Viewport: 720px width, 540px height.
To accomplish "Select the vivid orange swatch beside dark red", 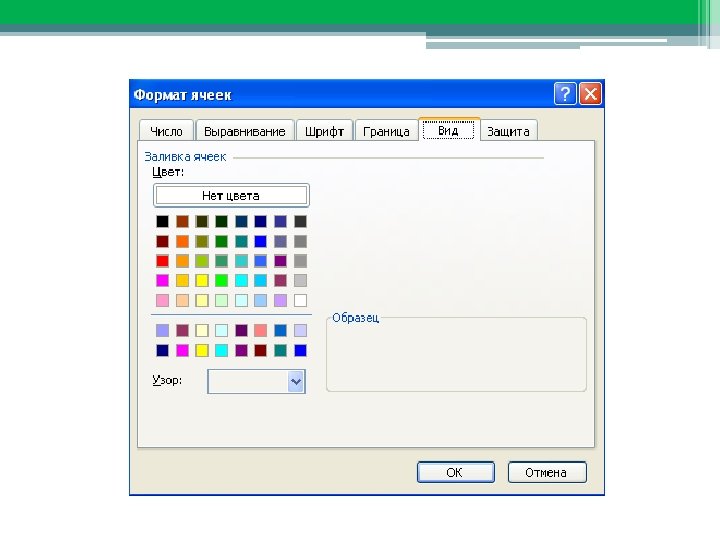I will [182, 241].
